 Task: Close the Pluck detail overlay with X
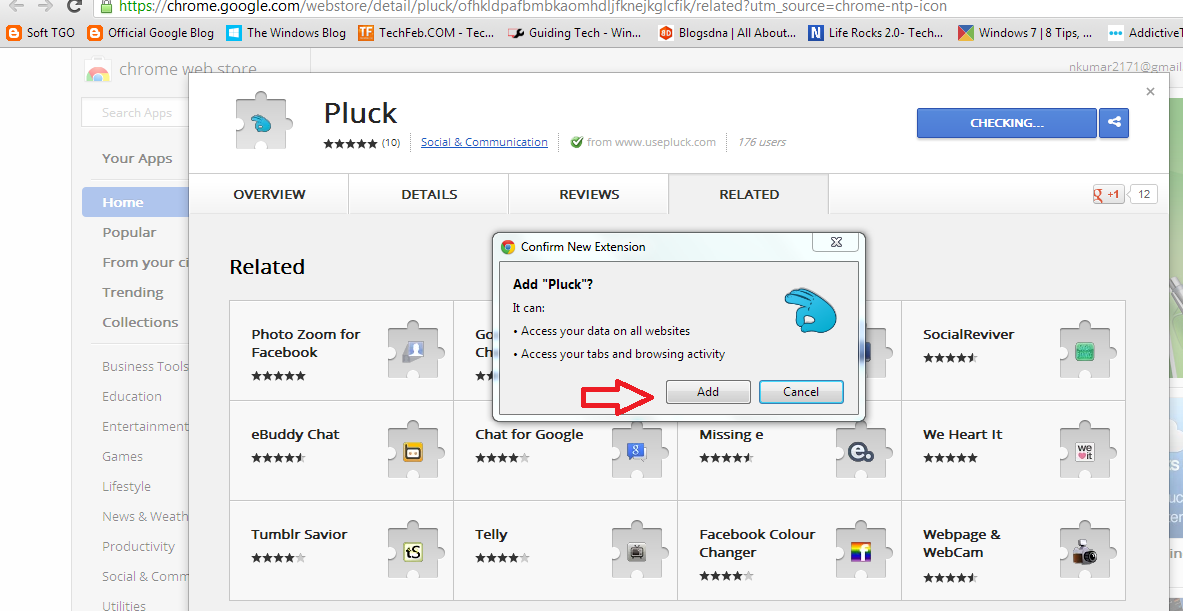(x=1150, y=92)
